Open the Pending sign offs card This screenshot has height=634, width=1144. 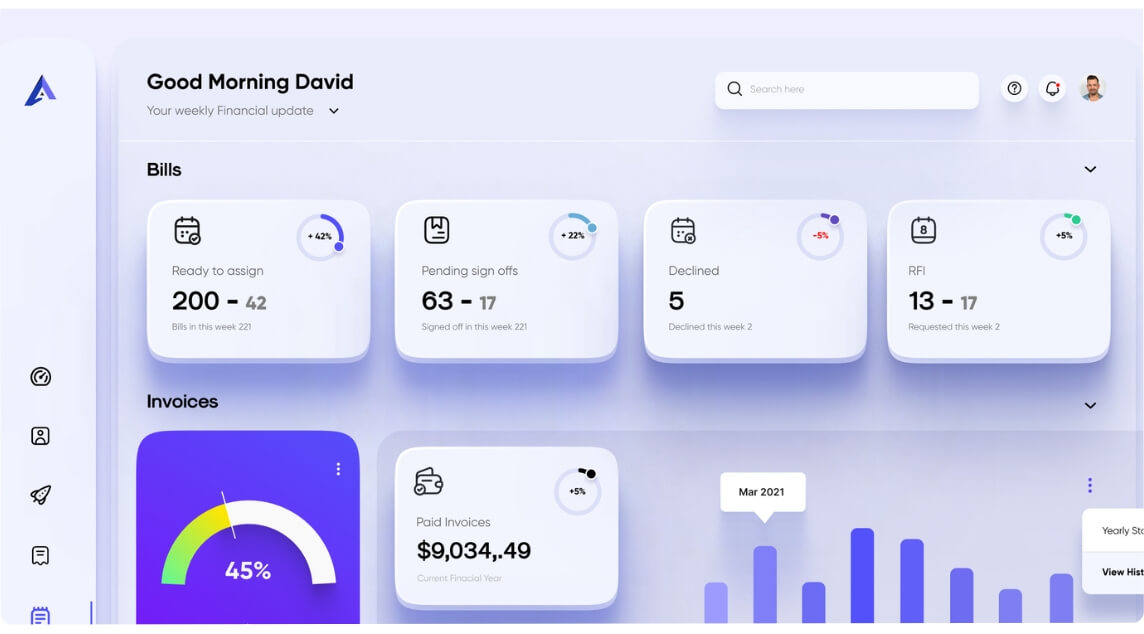tap(506, 280)
